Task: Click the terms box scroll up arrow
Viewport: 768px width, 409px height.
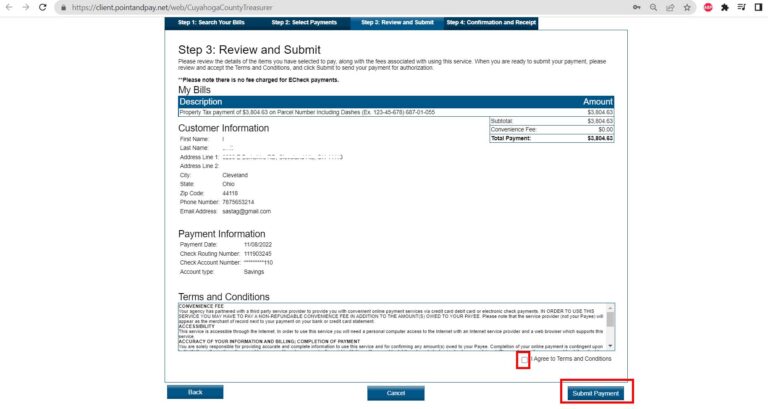Action: coord(610,308)
